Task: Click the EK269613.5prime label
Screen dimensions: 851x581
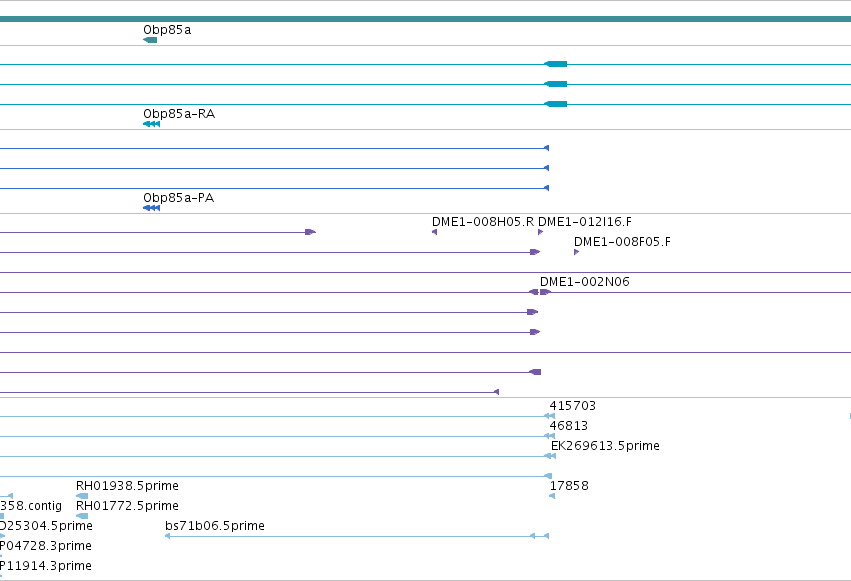Action: coord(605,446)
